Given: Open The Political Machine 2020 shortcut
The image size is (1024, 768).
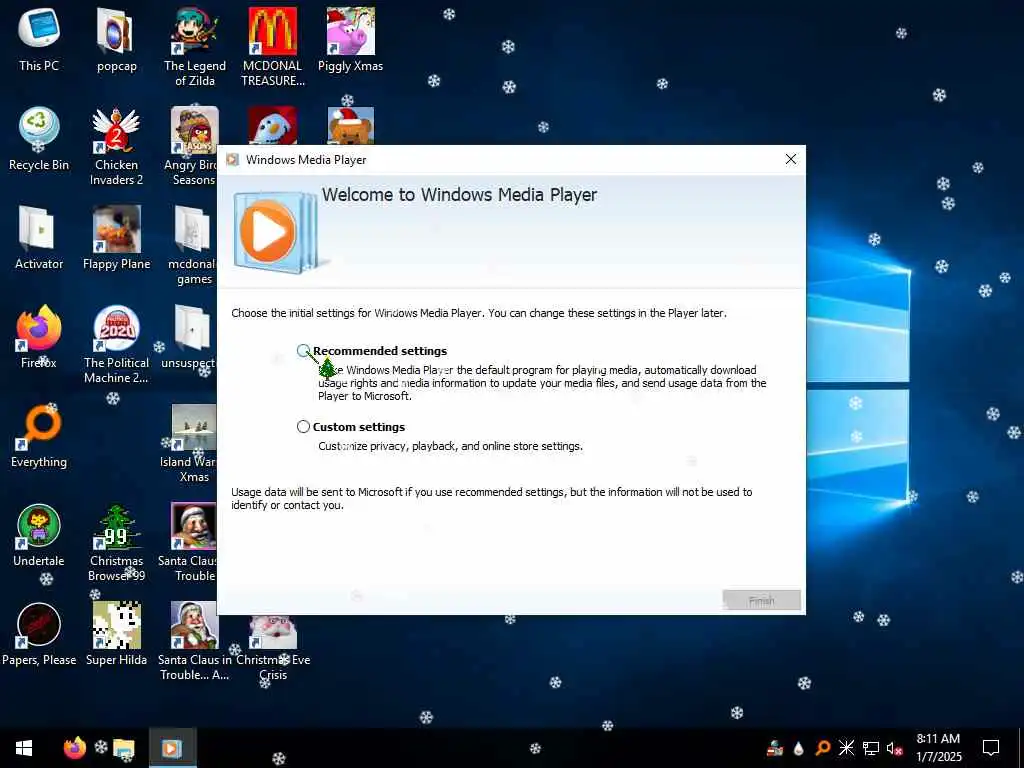Looking at the screenshot, I should pos(116,344).
